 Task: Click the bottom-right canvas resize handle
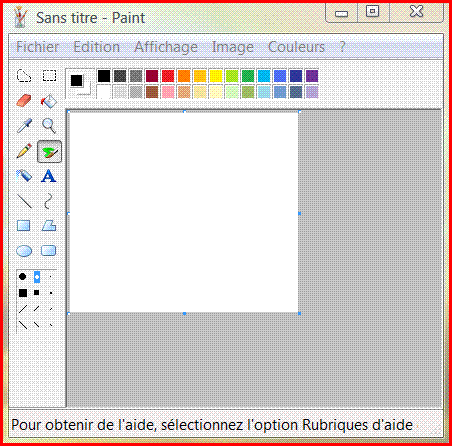click(299, 313)
